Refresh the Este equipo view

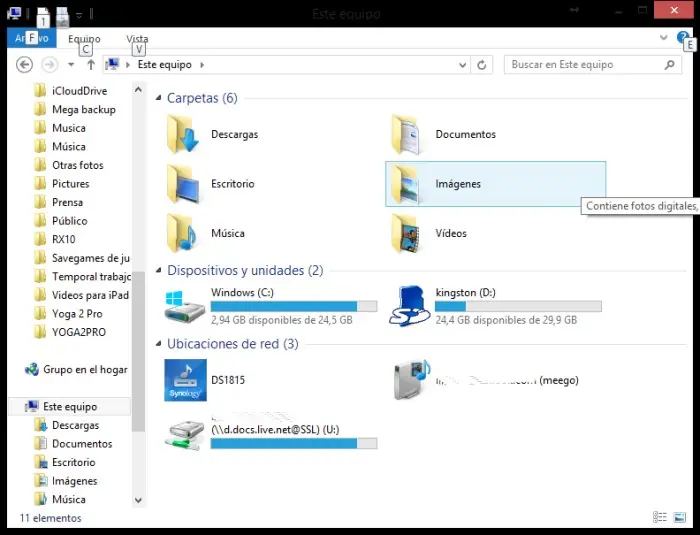coord(481,65)
